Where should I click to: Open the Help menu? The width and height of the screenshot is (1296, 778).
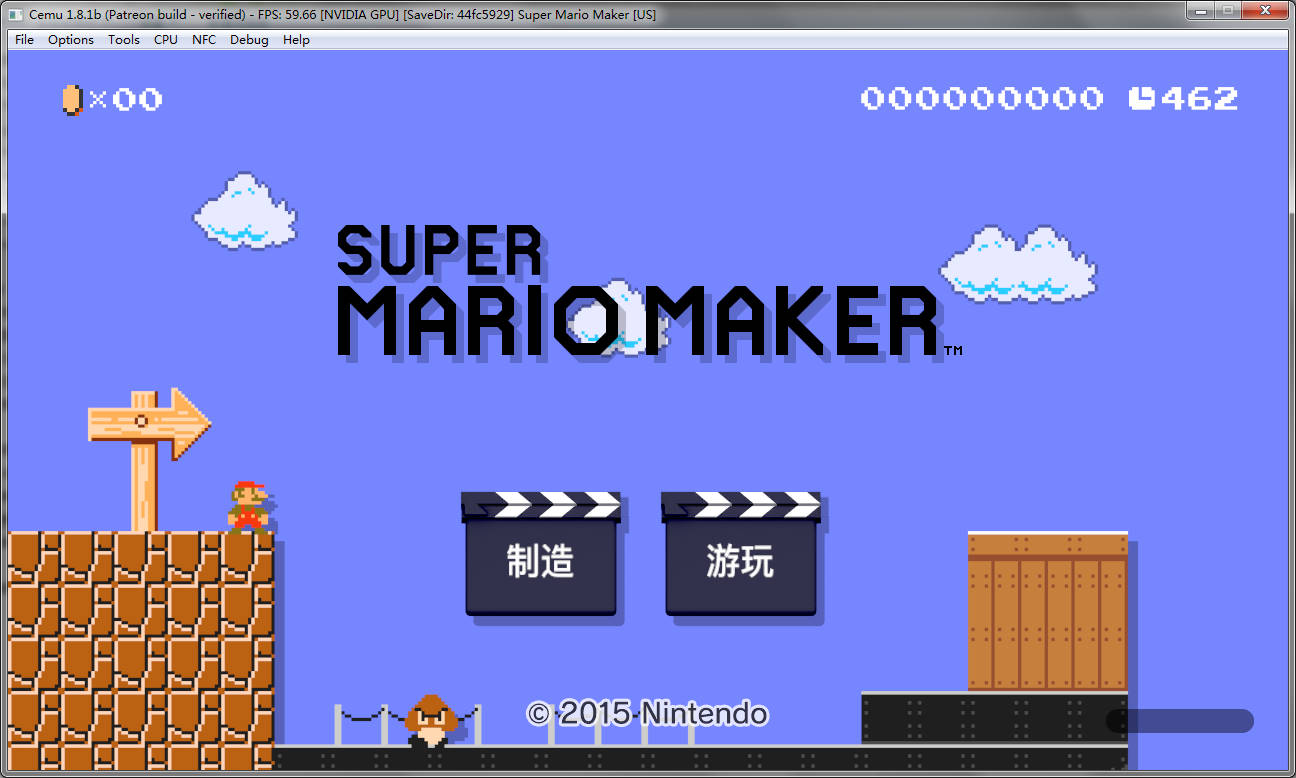296,40
